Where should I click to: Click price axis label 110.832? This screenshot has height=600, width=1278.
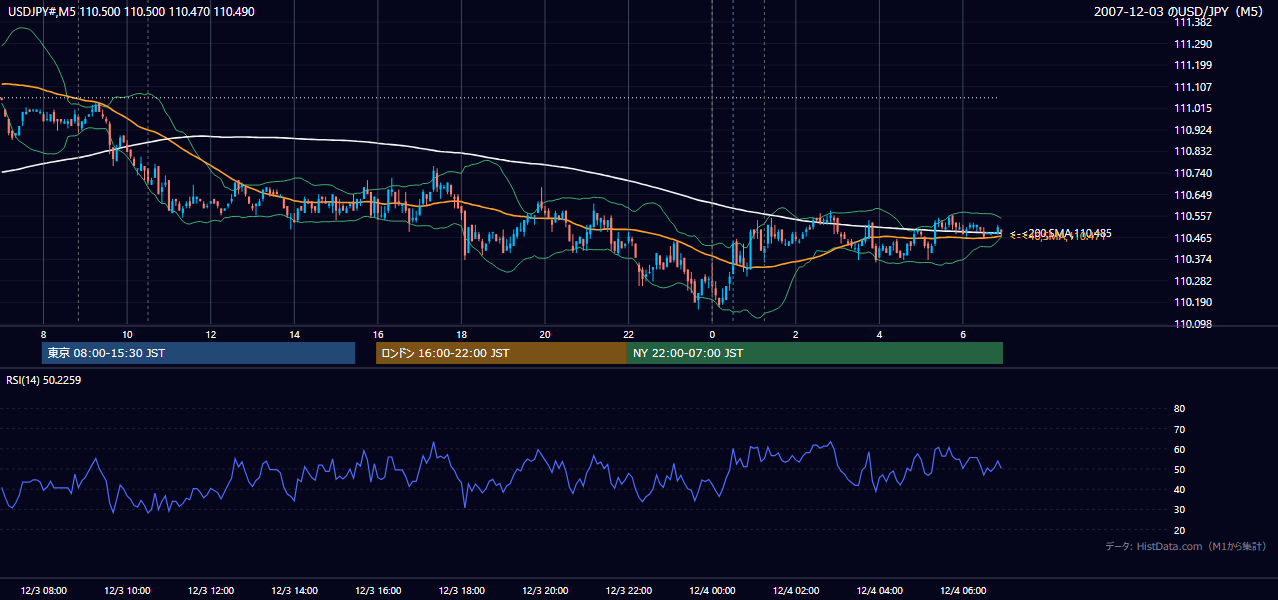(x=1193, y=151)
